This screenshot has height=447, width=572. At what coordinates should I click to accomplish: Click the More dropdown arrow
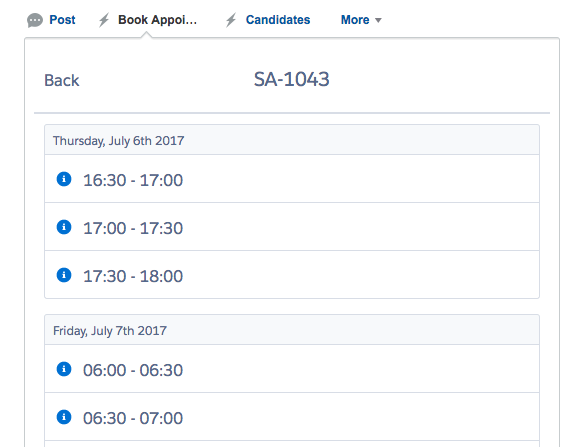click(x=378, y=20)
